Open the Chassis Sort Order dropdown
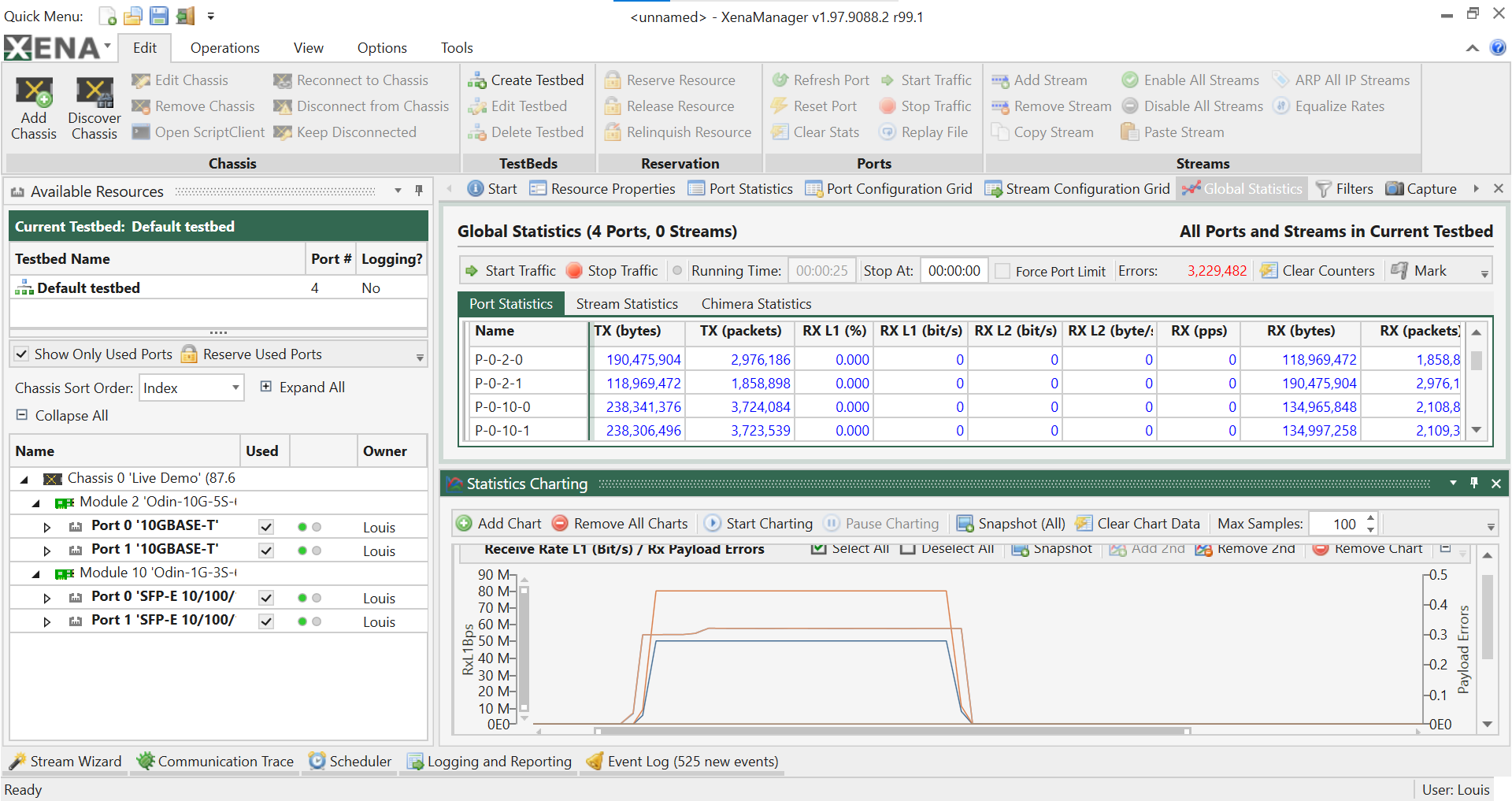This screenshot has width=1512, height=801. tap(235, 388)
